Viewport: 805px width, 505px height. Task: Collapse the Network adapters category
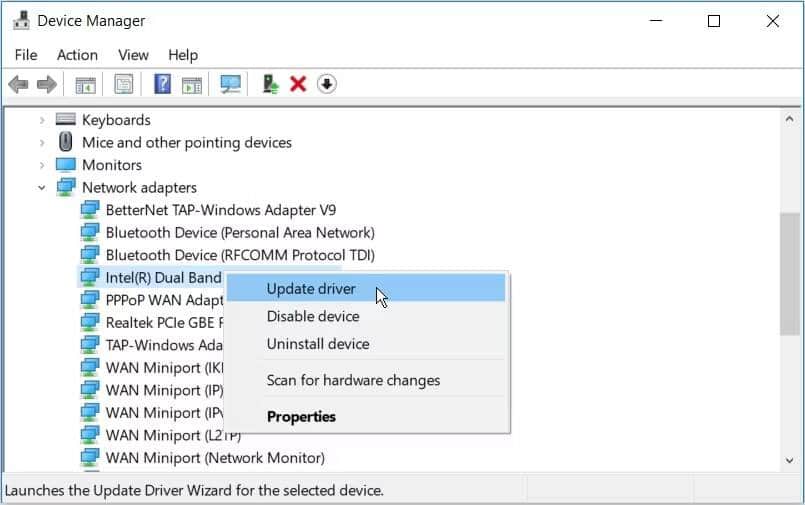(42, 188)
